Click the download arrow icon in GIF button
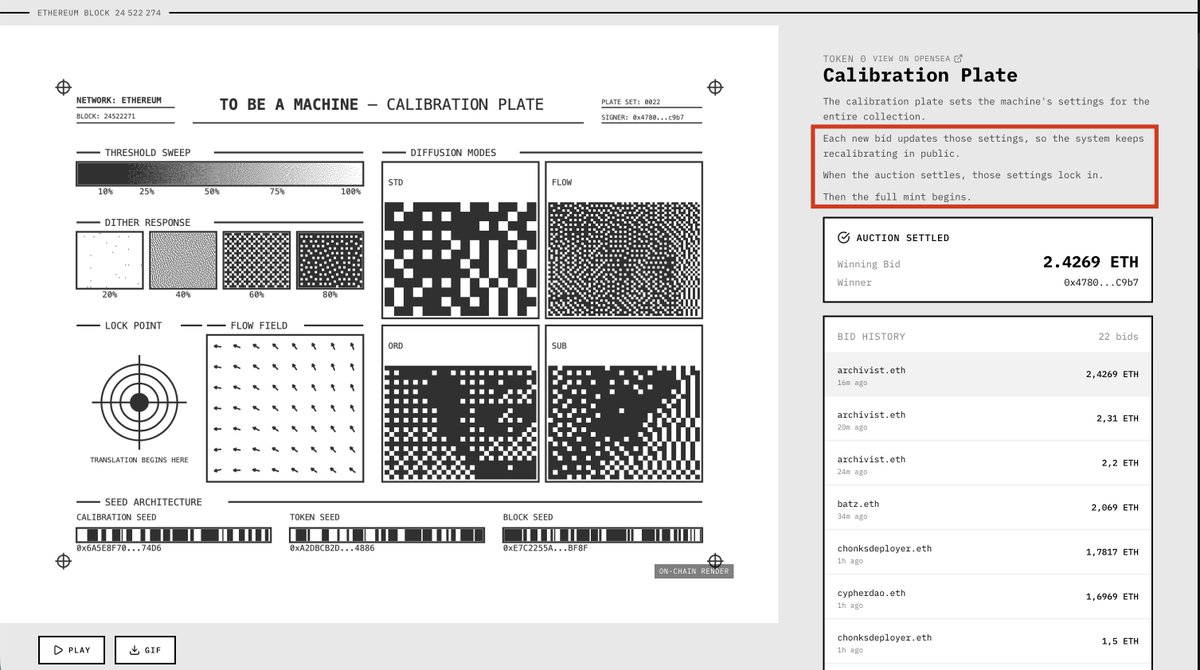 point(134,650)
